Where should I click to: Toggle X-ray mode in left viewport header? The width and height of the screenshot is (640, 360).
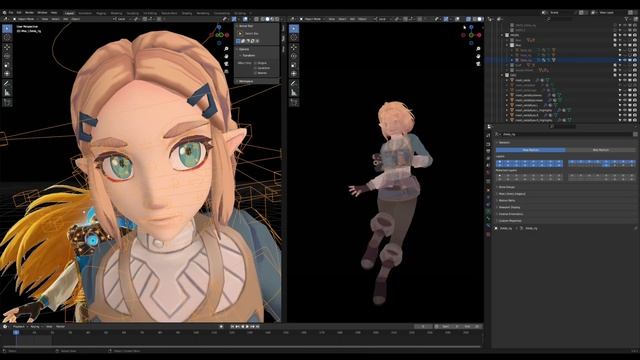pos(256,19)
